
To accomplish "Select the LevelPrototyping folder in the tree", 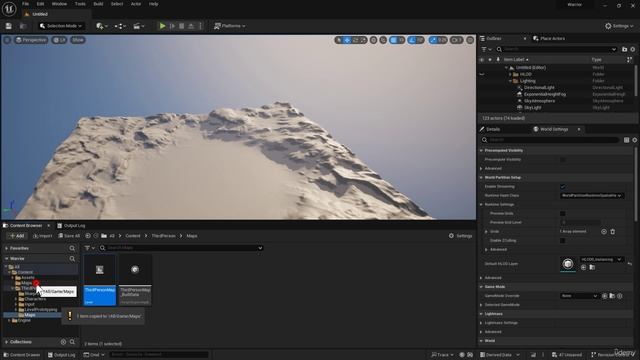I will pos(40,309).
